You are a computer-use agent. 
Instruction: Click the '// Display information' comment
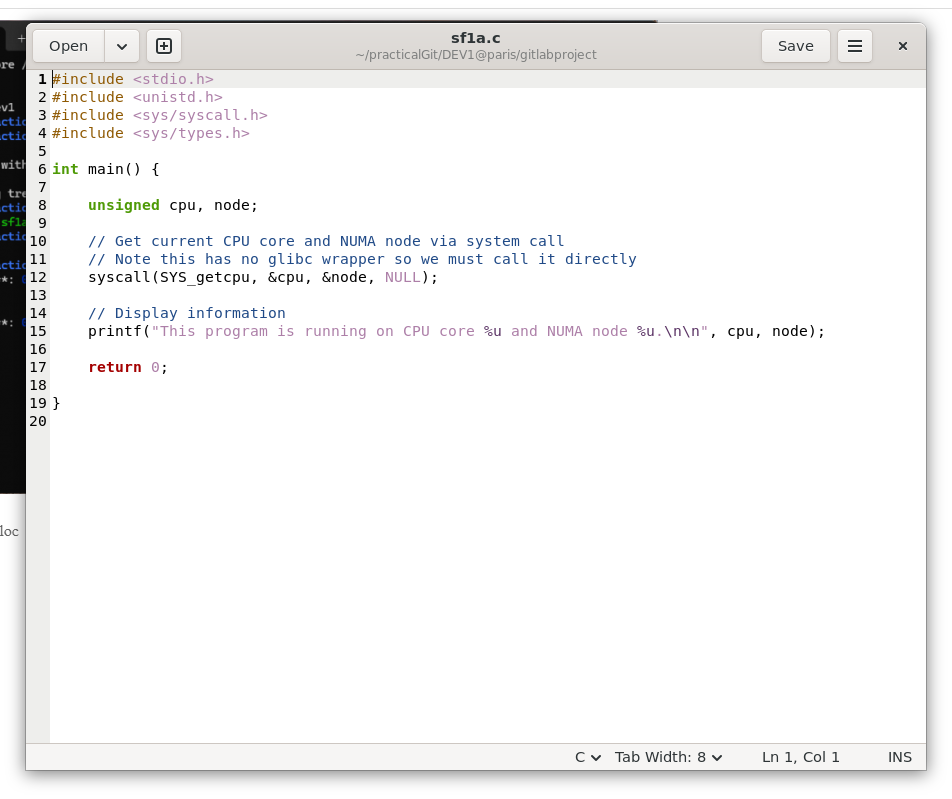(187, 313)
